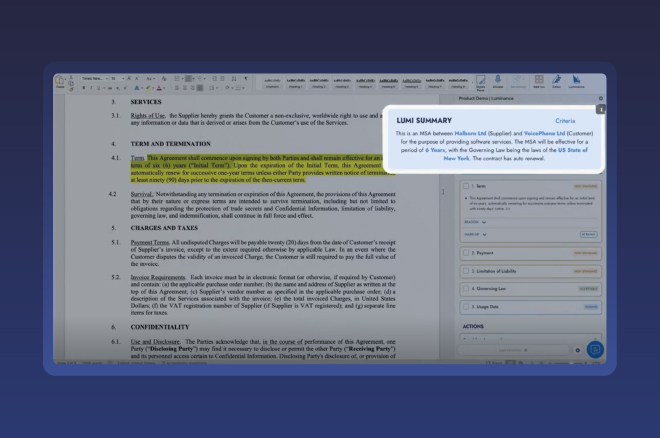Check the 3. Limitation of Liability checkbox
The width and height of the screenshot is (660, 438).
(466, 271)
